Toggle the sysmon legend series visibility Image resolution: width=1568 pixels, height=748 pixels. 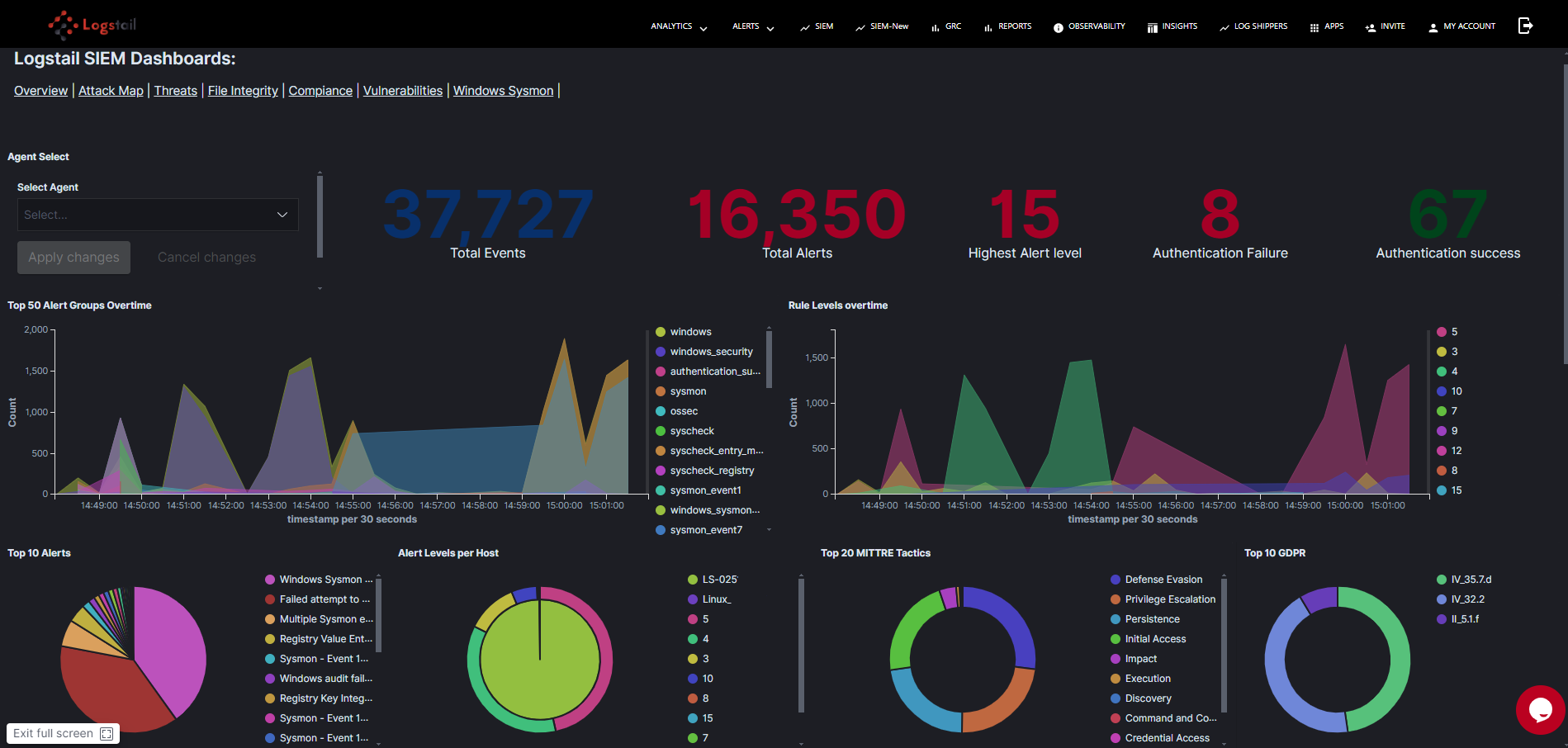point(688,391)
